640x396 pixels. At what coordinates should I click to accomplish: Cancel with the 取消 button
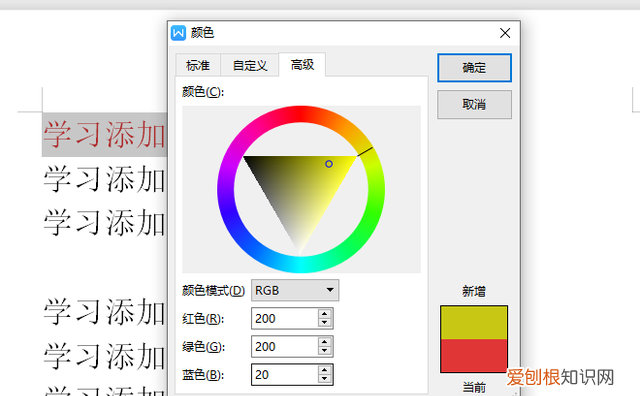(474, 105)
